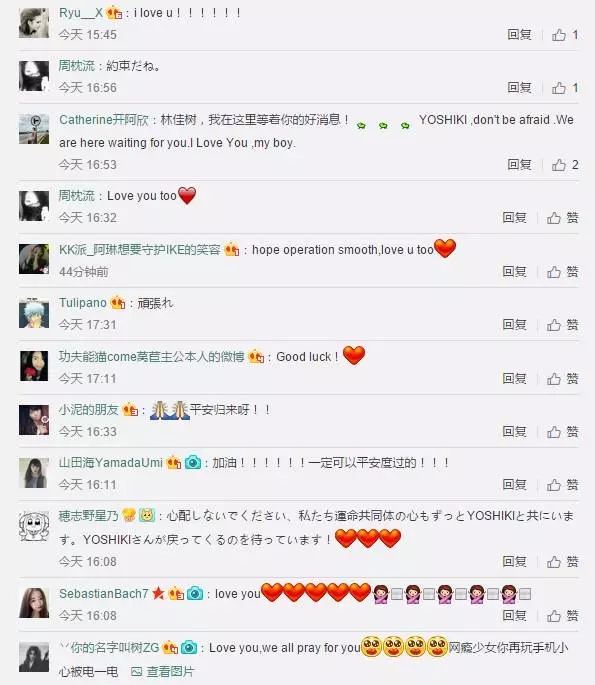Open 山田海YamadaUmi's profile via username
This screenshot has width=595, height=685.
click(x=111, y=463)
